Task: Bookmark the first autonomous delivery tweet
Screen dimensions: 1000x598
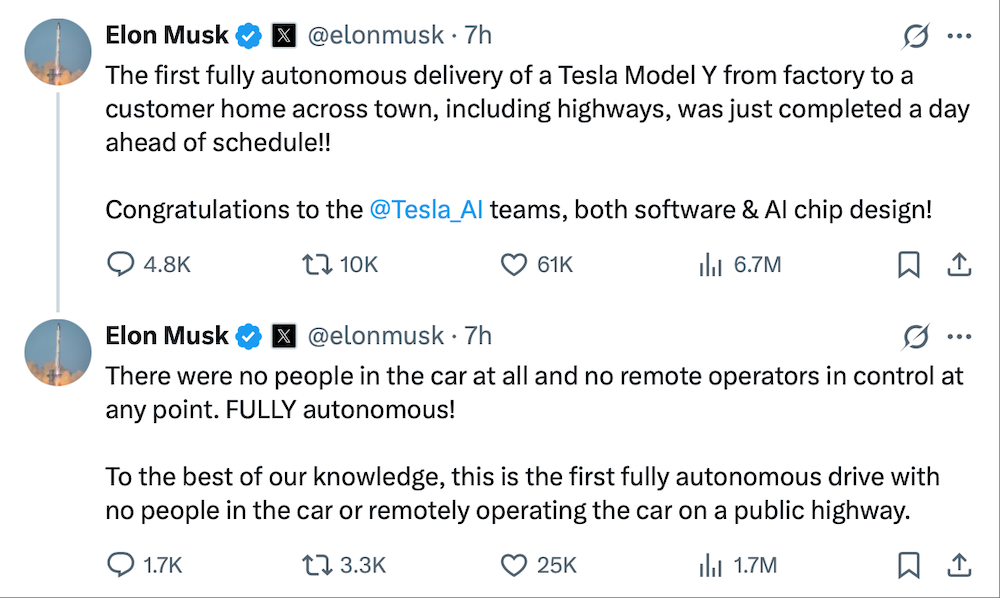Action: coord(909,264)
